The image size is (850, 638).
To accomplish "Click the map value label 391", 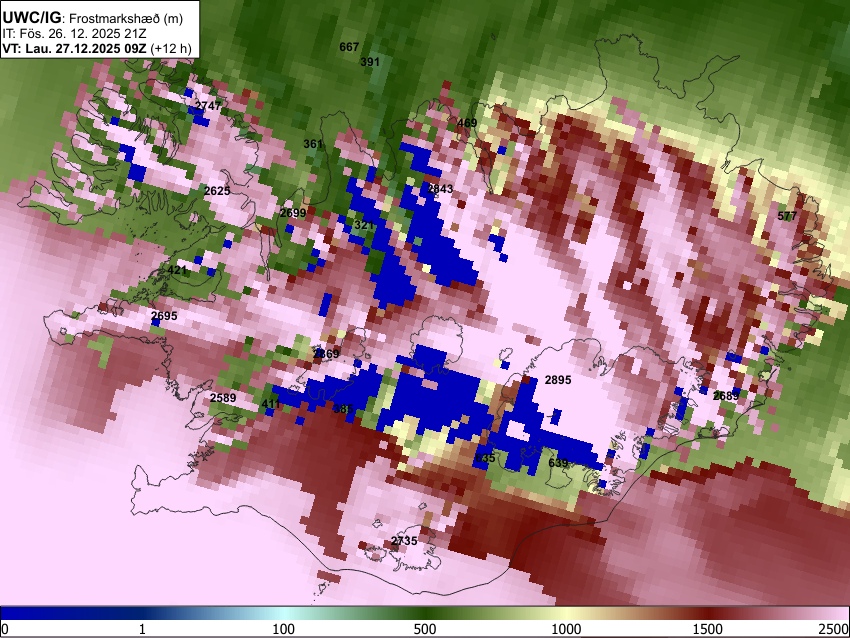I will pos(370,62).
